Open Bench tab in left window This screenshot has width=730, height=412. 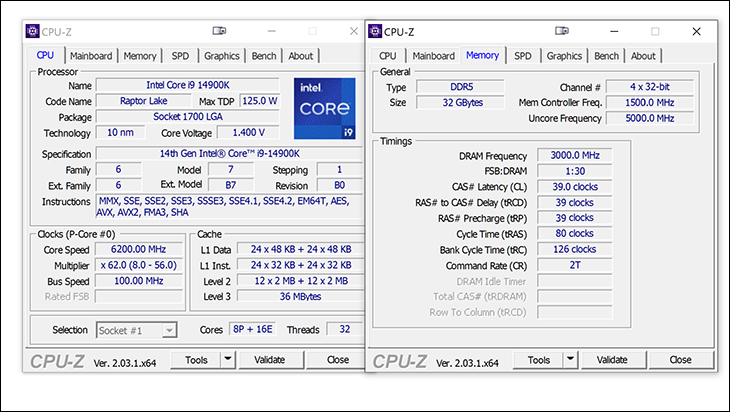[264, 56]
